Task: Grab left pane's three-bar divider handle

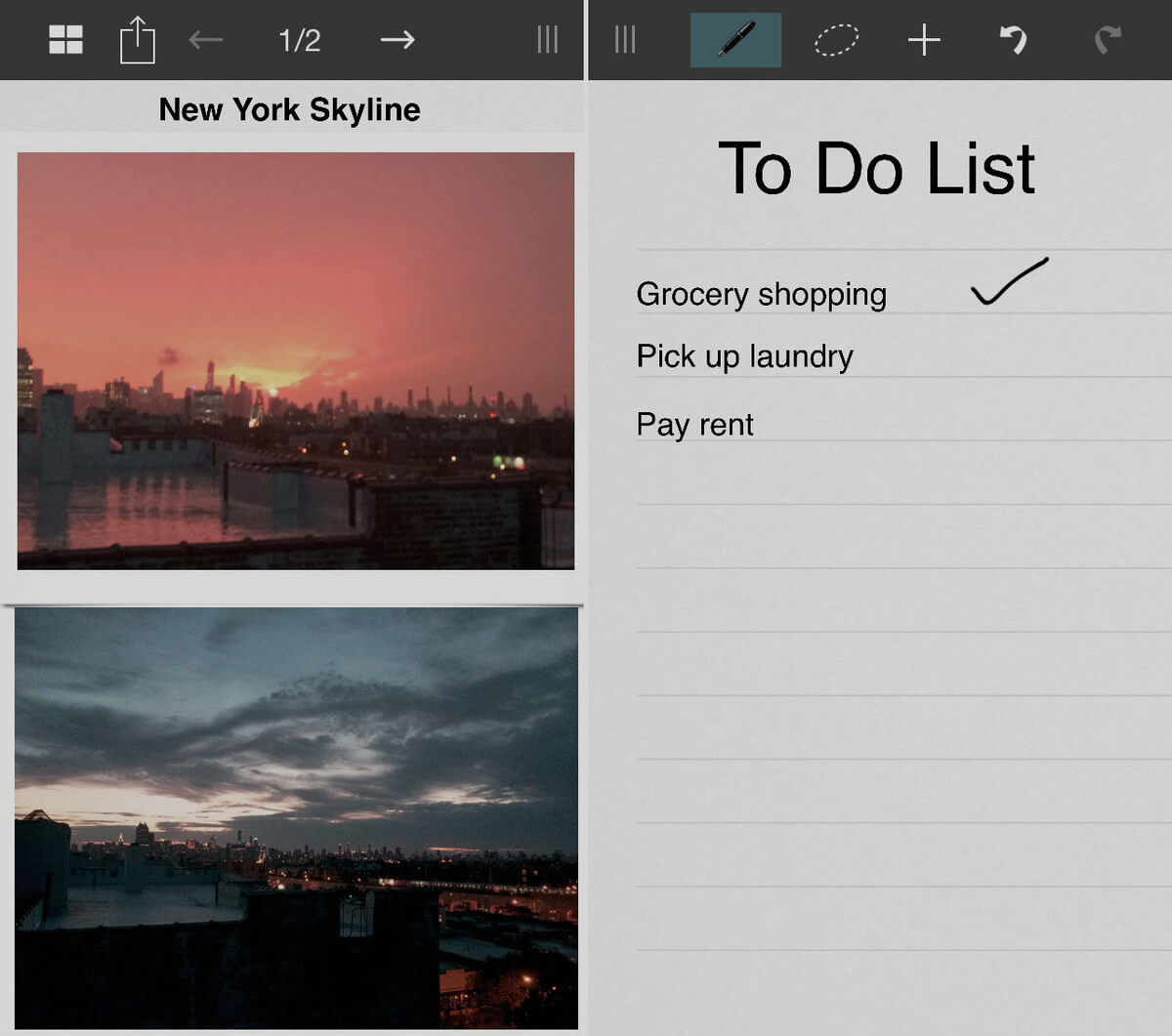Action: pyautogui.click(x=548, y=40)
